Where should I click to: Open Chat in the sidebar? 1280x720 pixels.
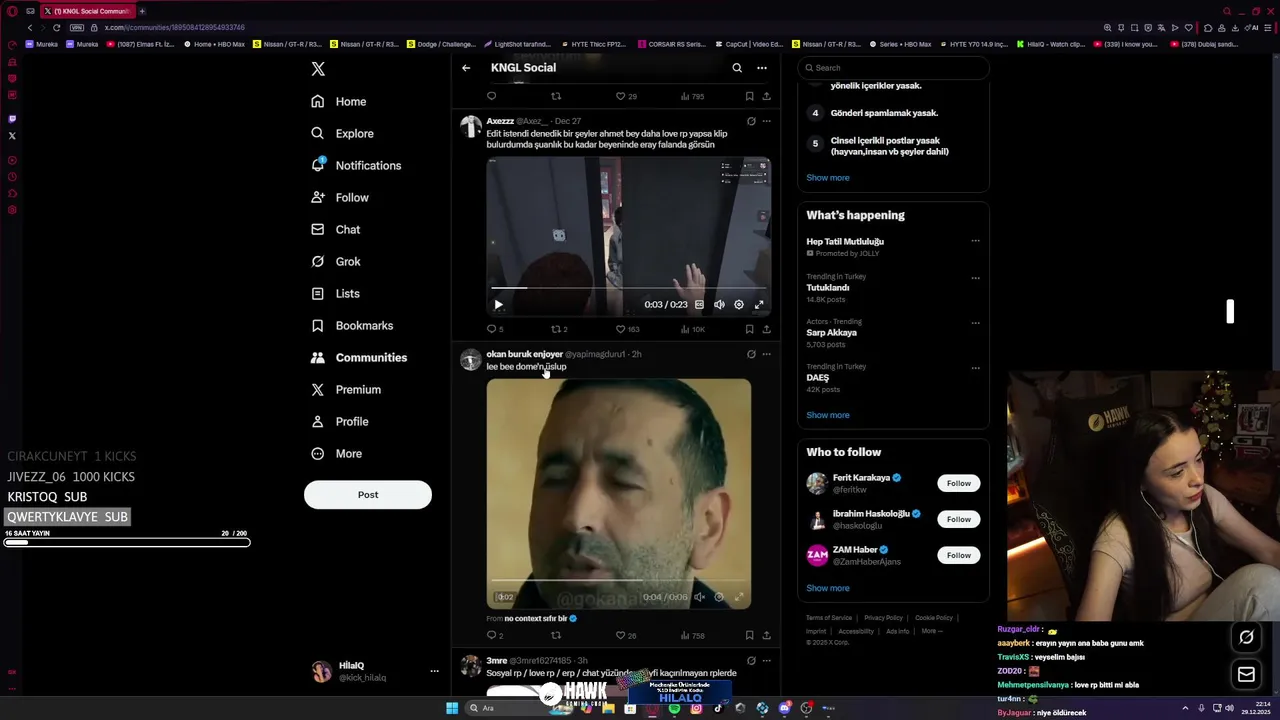(x=336, y=229)
